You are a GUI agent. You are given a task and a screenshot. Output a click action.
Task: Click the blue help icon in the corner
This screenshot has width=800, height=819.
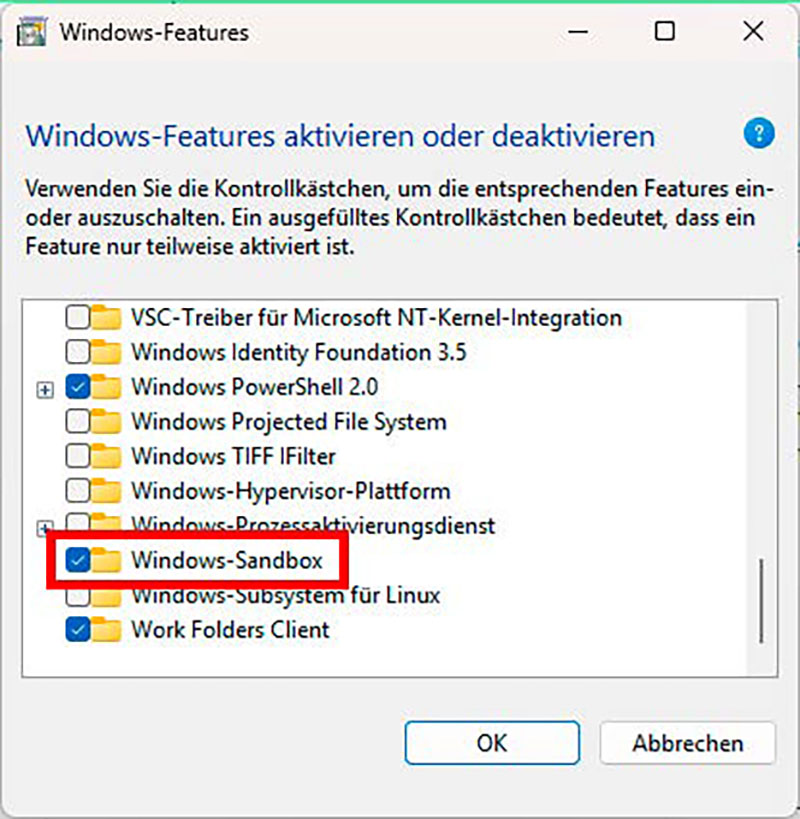click(758, 132)
